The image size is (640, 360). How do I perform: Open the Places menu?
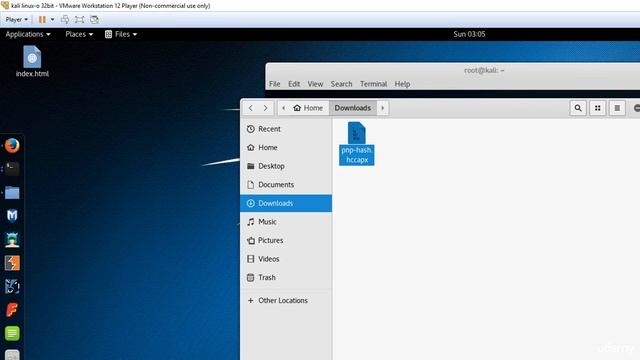pyautogui.click(x=79, y=34)
